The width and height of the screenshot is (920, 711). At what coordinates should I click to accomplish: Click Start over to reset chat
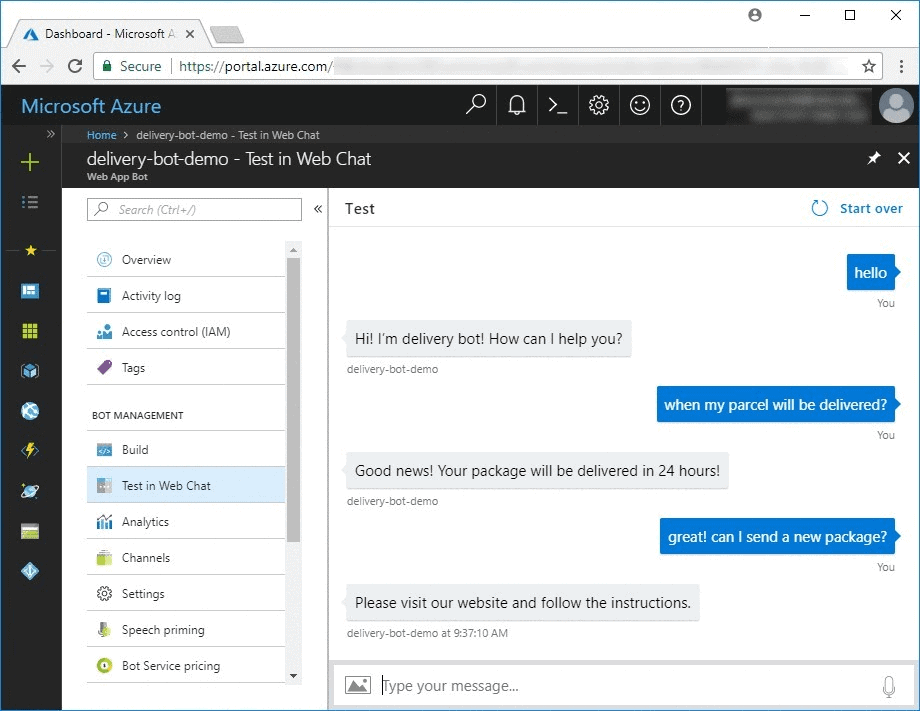pyautogui.click(x=871, y=208)
